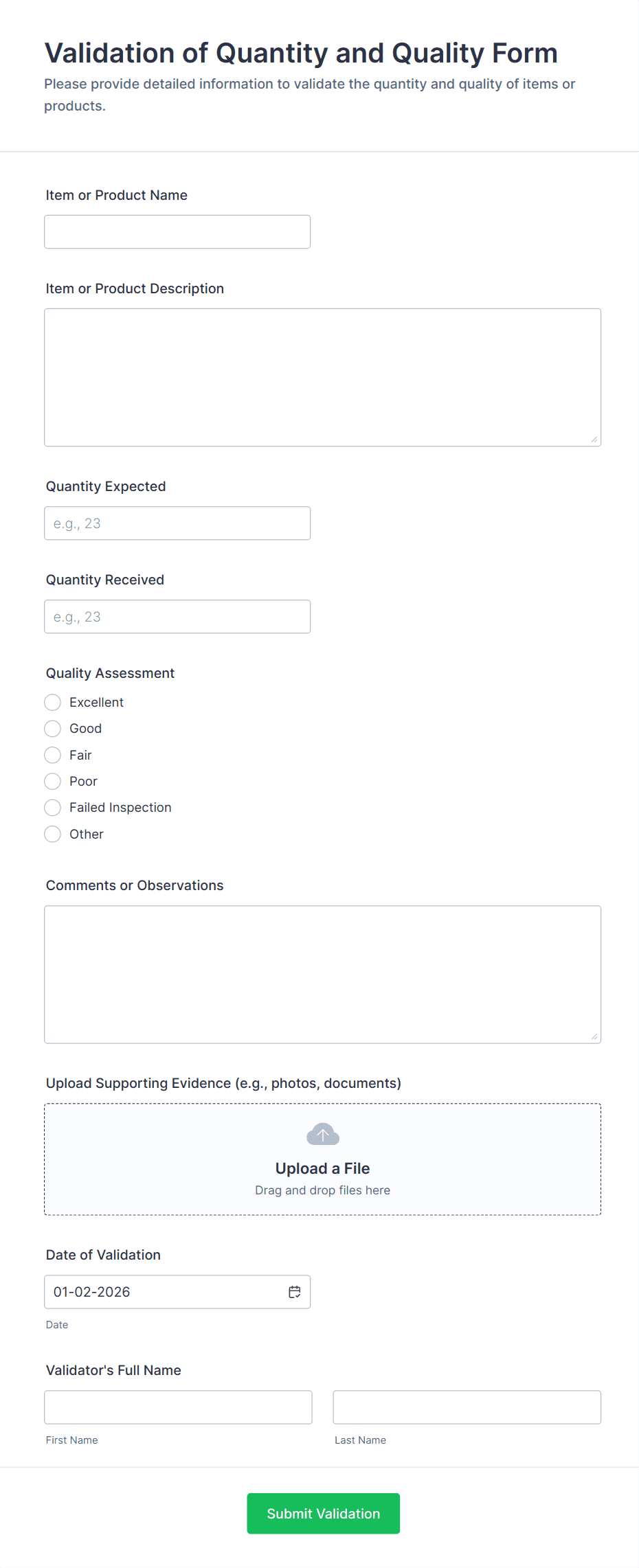Image resolution: width=639 pixels, height=1568 pixels.
Task: Click the Upload a File text
Action: 322,1168
